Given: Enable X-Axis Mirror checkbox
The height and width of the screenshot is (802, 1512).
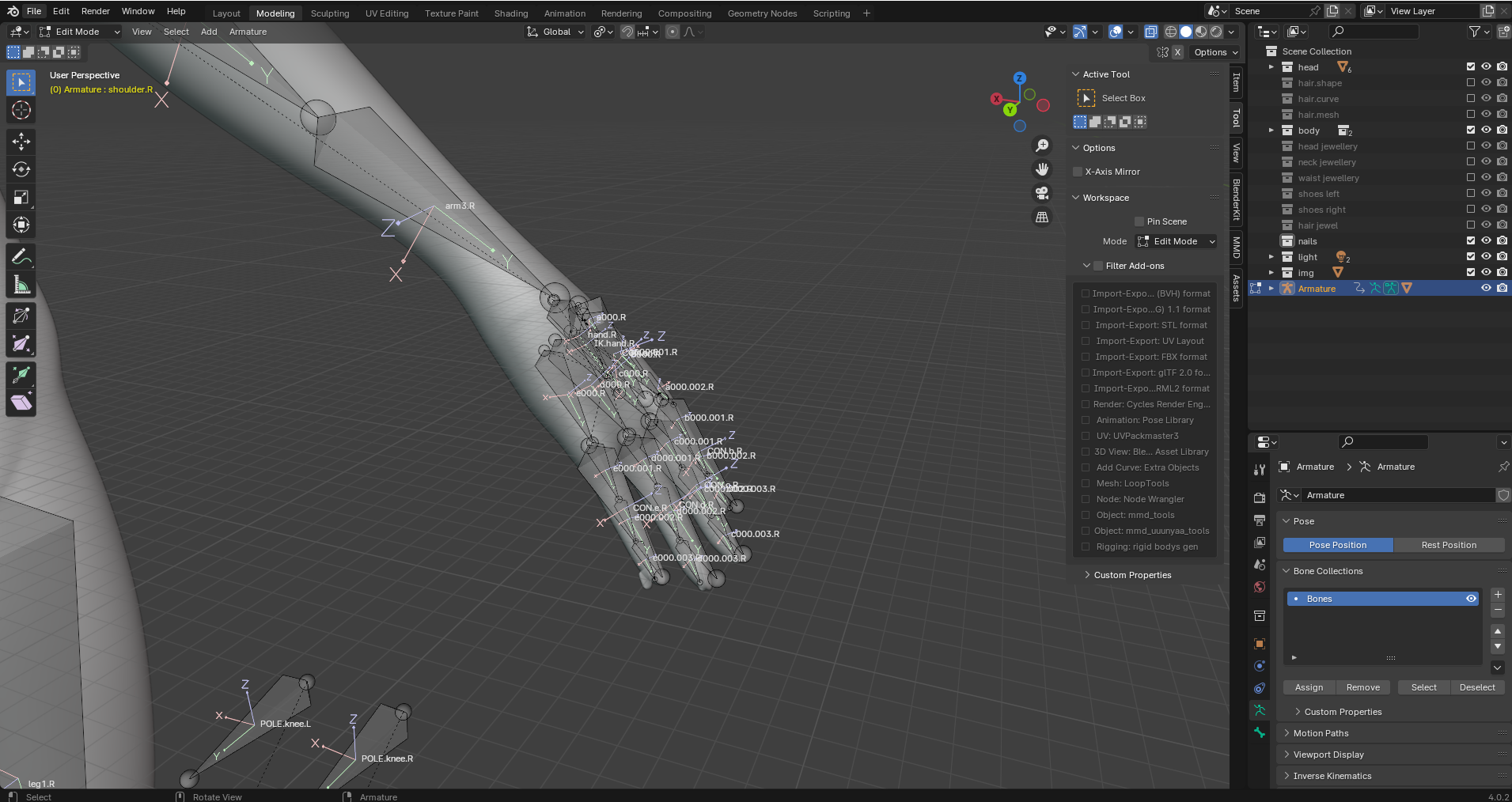Looking at the screenshot, I should (1078, 172).
